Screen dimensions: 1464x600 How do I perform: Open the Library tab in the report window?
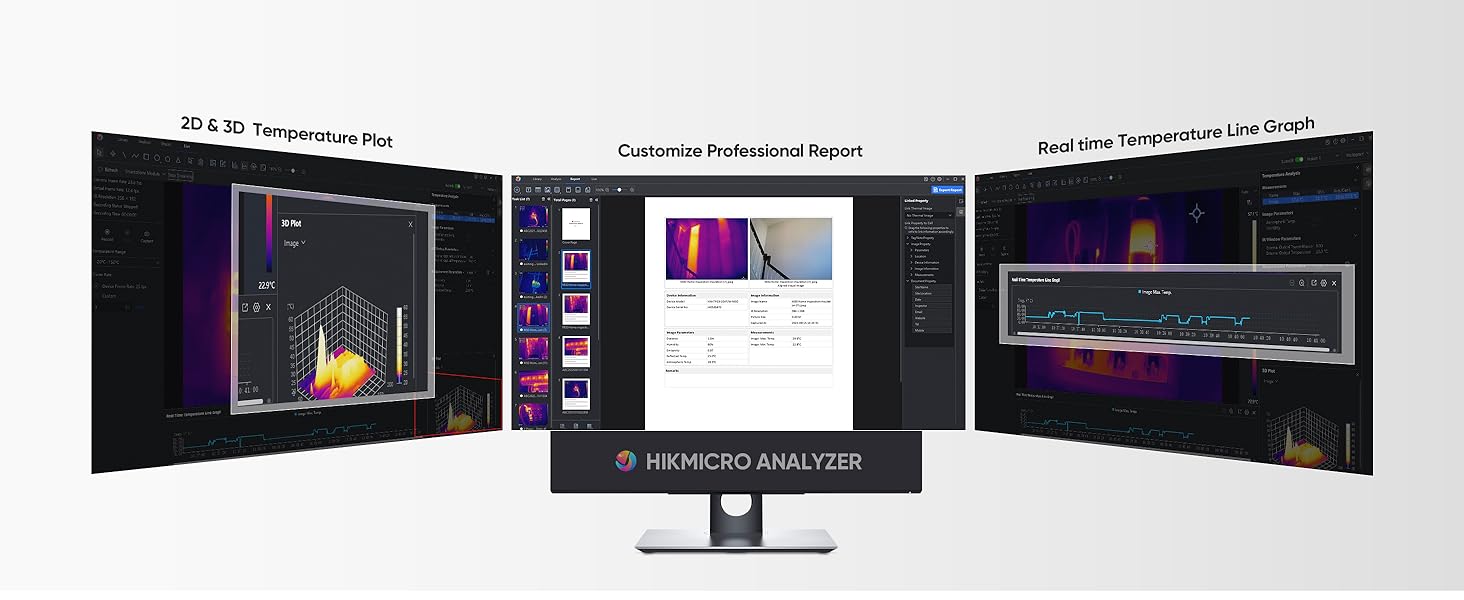click(536, 179)
